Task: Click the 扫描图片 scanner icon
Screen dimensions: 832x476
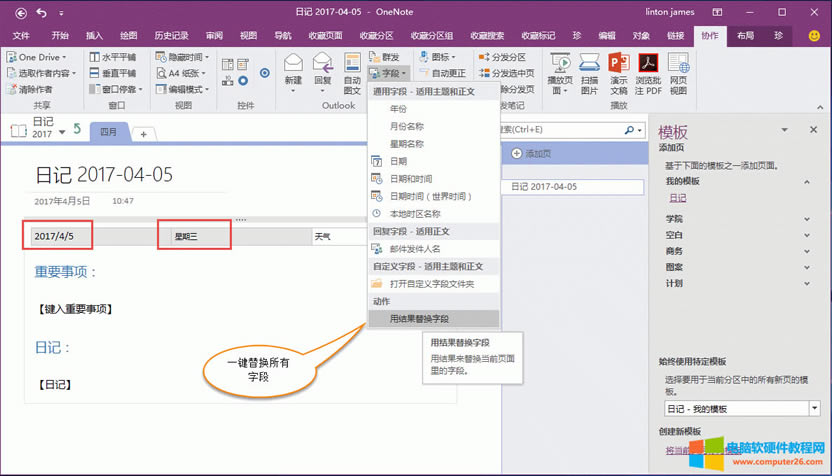Action: click(x=590, y=66)
